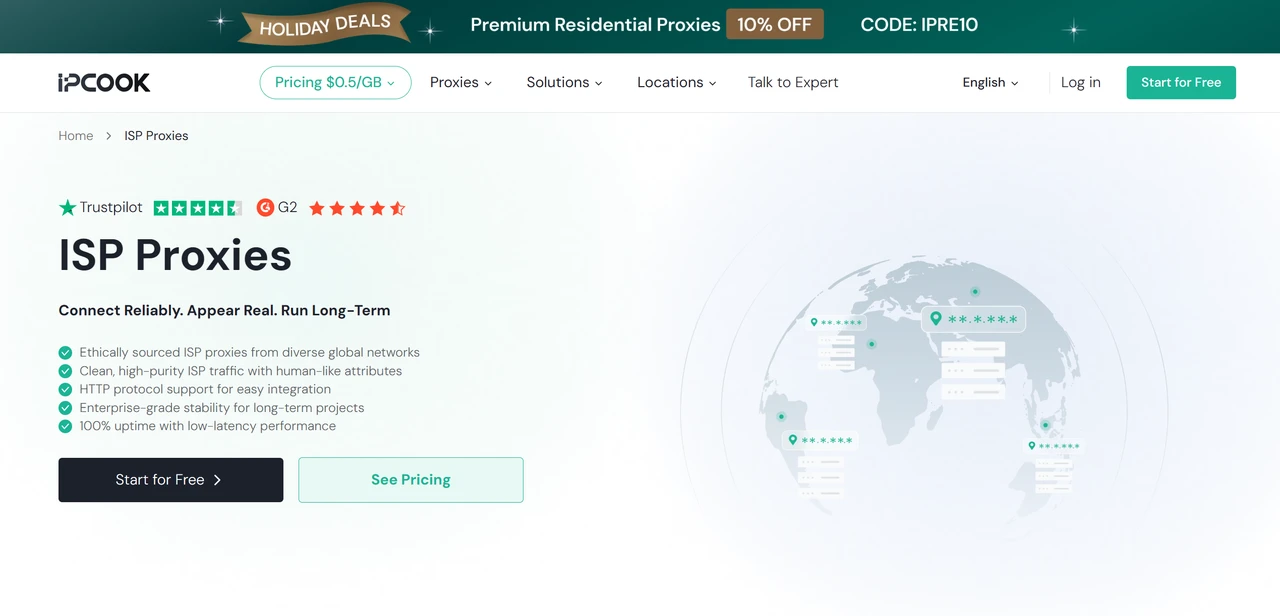Click the location pin on South America
Image resolution: width=1280 pixels, height=616 pixels.
click(793, 440)
